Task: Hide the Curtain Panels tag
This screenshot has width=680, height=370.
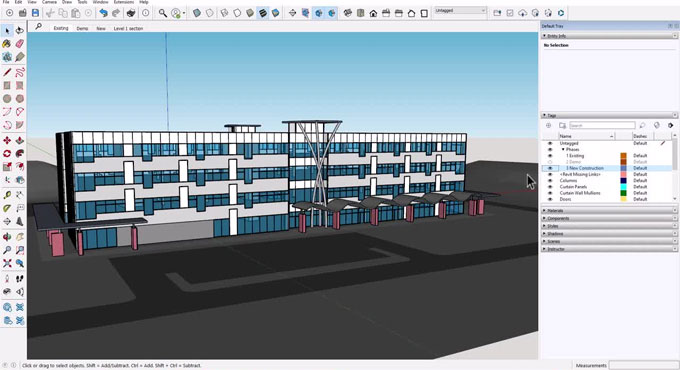Action: pyautogui.click(x=550, y=187)
